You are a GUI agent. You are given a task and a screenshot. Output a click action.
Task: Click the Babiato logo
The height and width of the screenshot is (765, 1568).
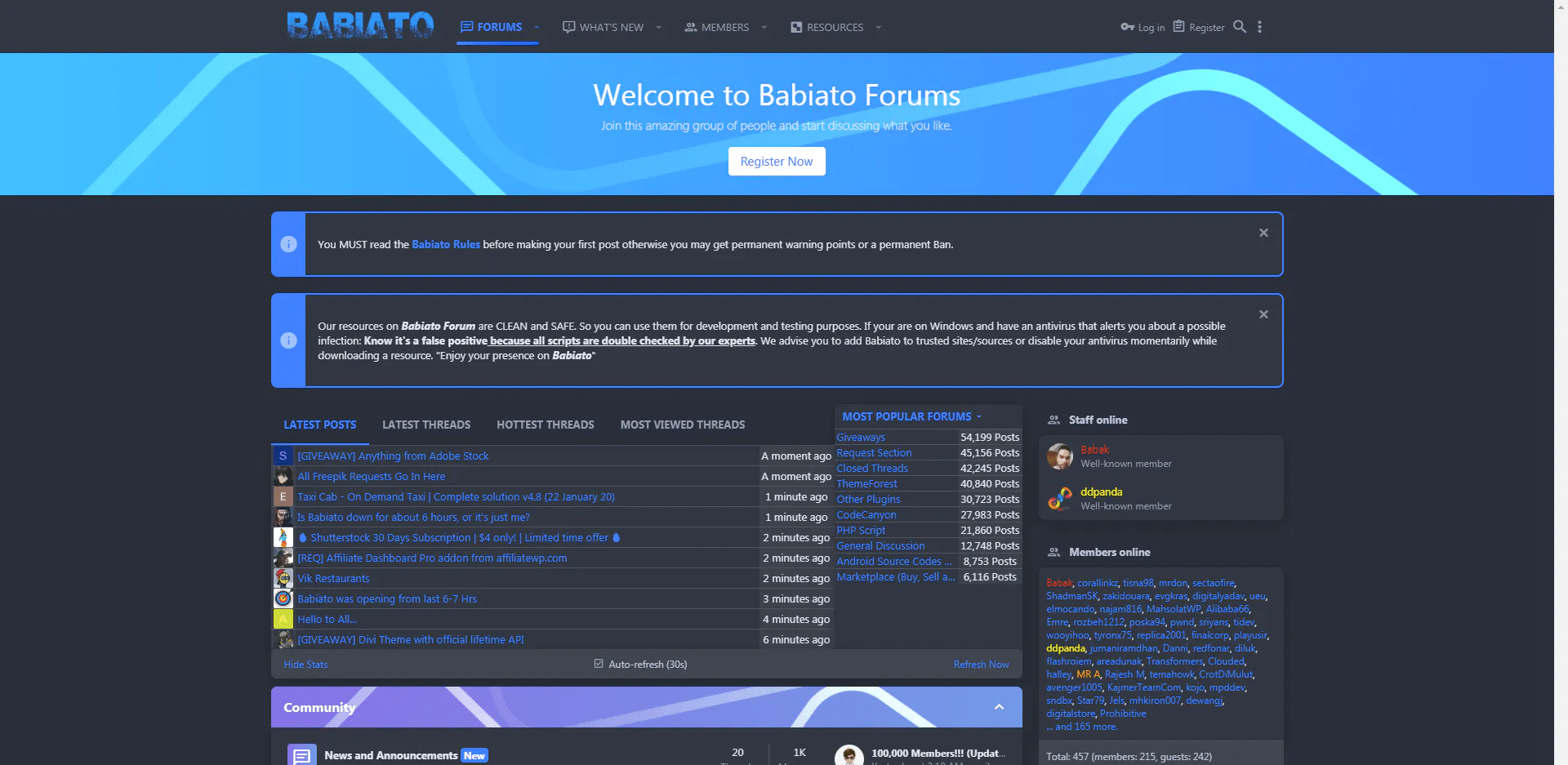360,25
